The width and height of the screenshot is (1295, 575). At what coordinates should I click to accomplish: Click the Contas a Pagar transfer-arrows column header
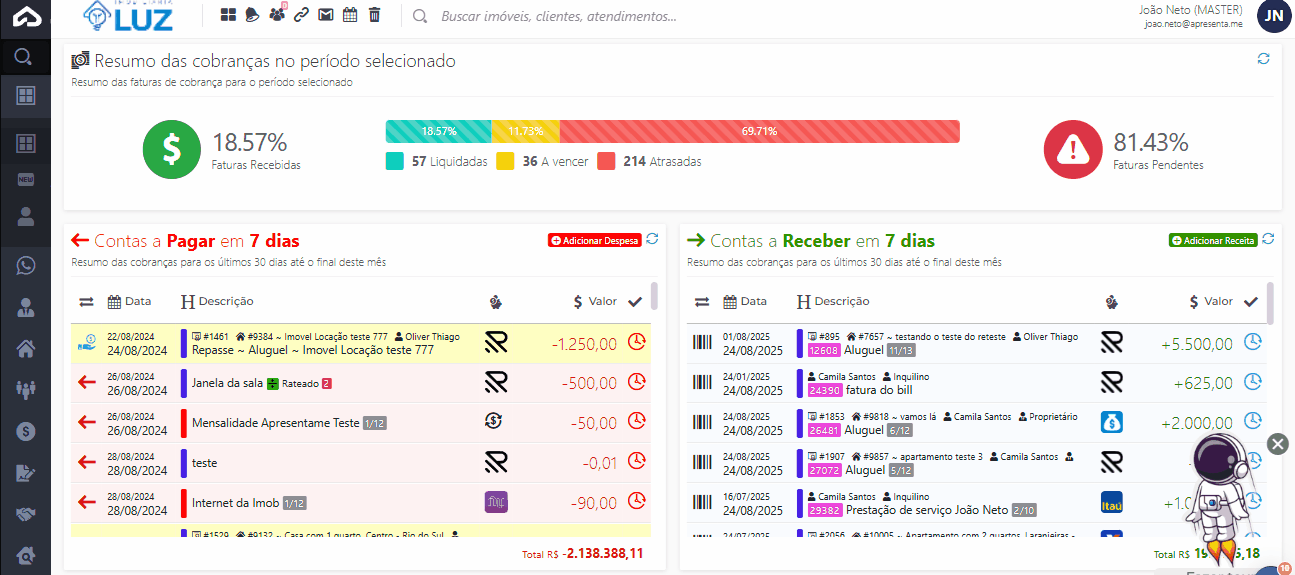point(86,301)
